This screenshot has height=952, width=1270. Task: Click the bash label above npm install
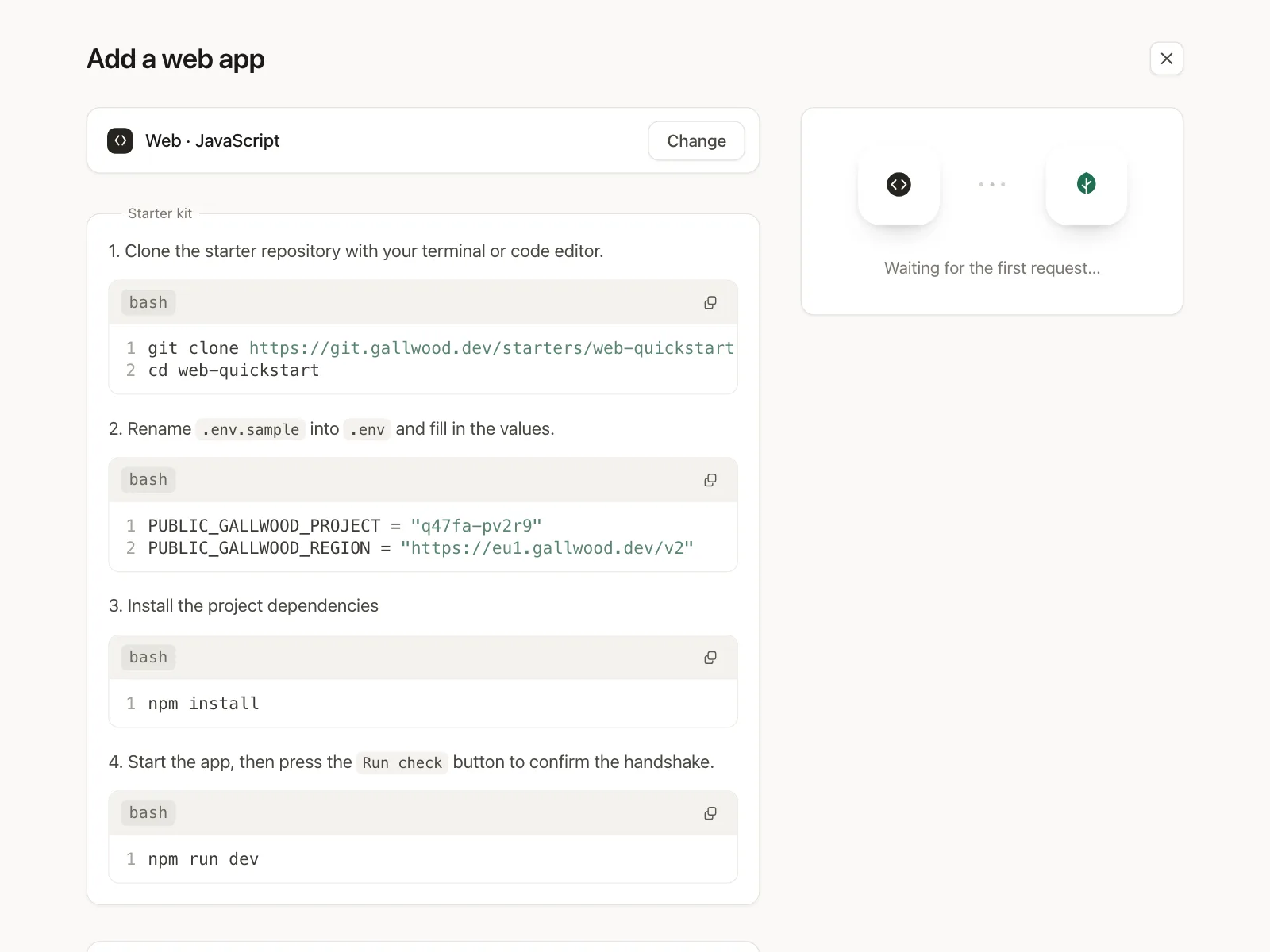[x=148, y=657]
